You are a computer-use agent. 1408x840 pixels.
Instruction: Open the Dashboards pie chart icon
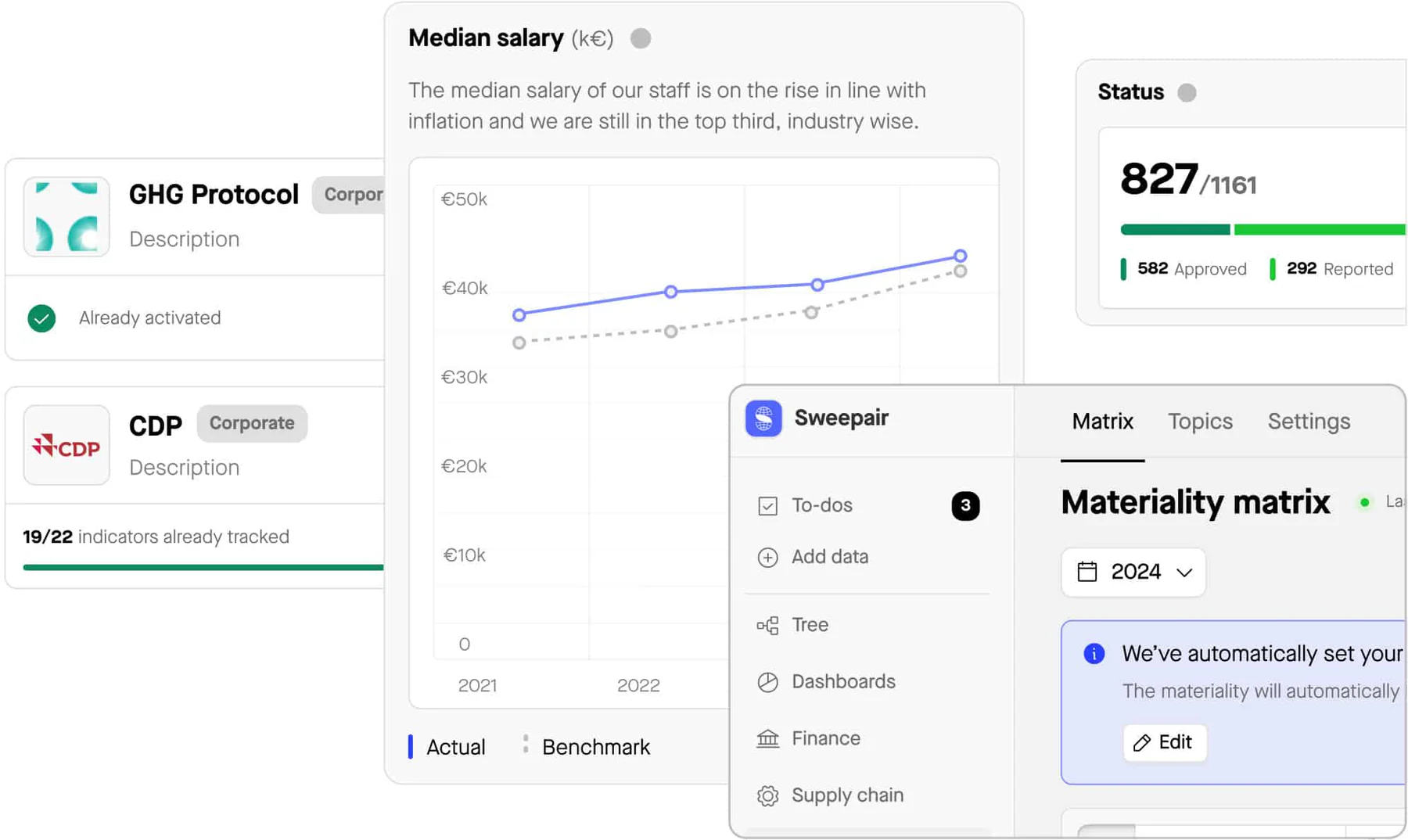coord(767,682)
